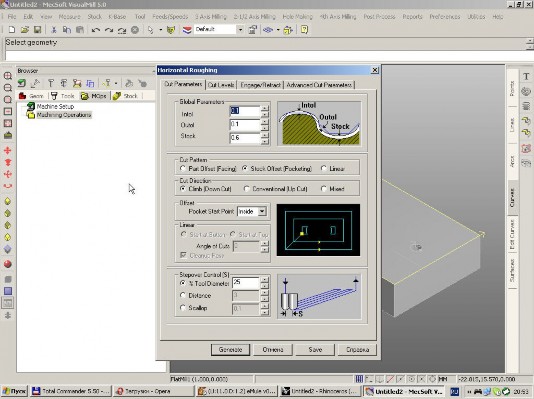
Task: Select Stock Offset (Pocketing) cut pattern
Action: coord(277,169)
